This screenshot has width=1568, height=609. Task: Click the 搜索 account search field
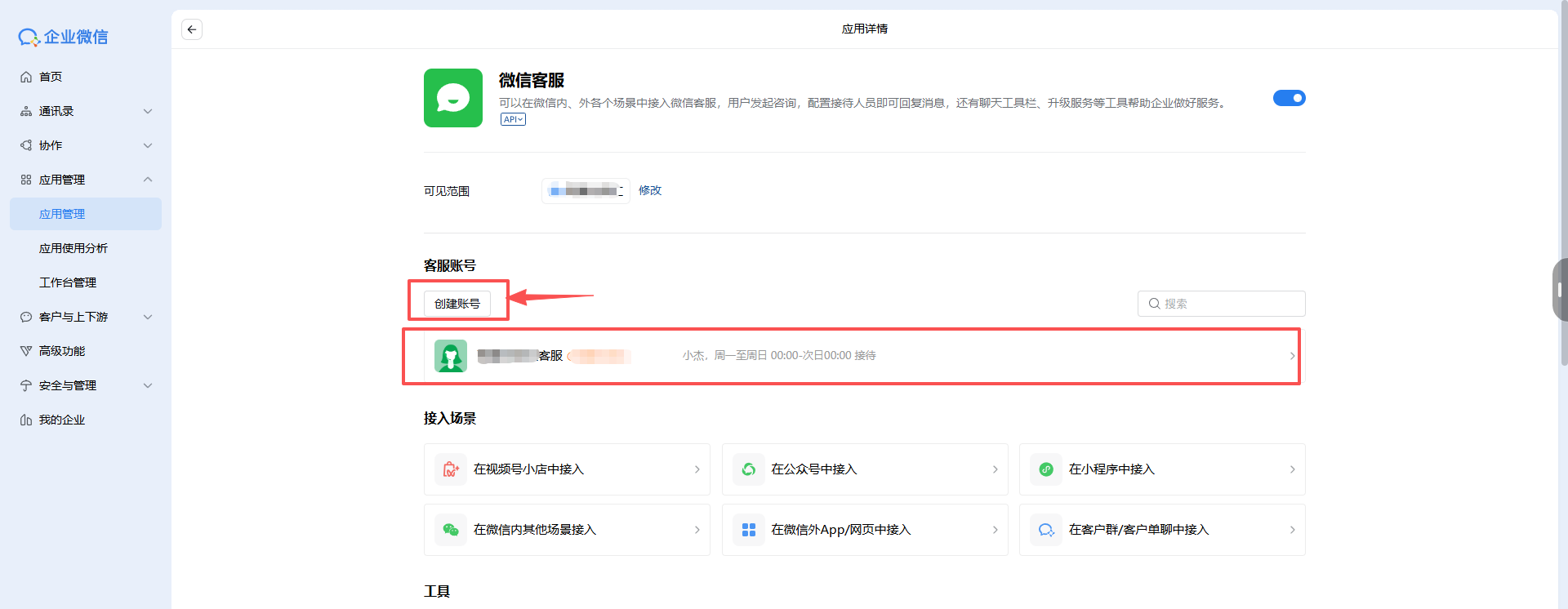click(1222, 304)
